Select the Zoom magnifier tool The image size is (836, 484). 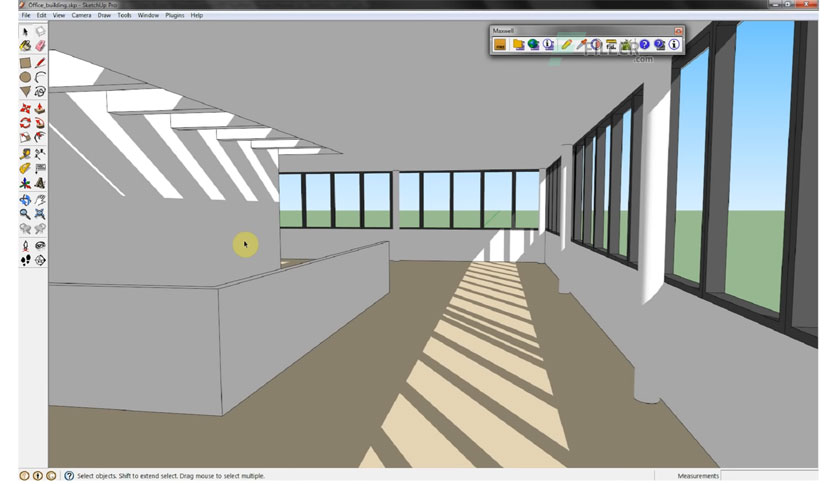(25, 214)
